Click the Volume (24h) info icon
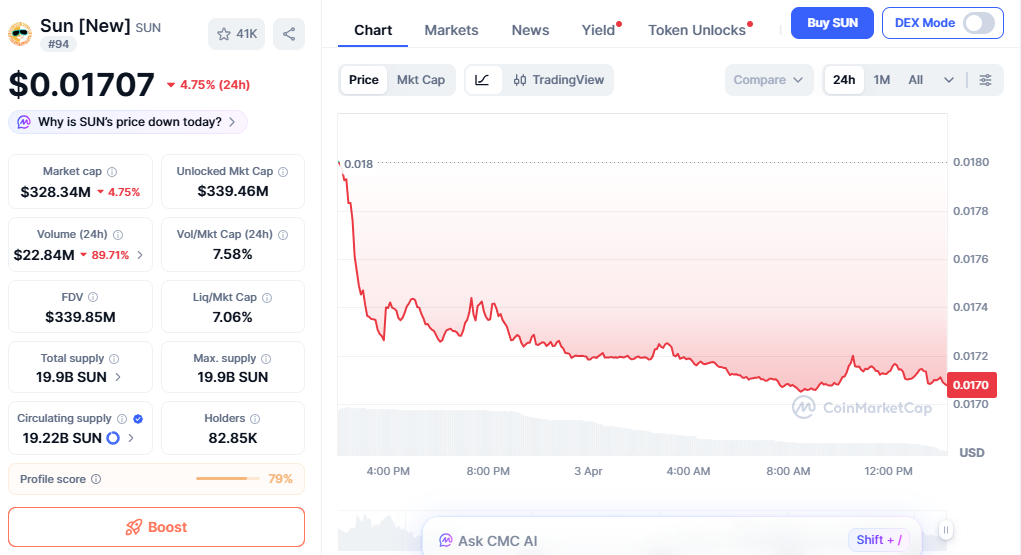1021x555 pixels. 118,235
